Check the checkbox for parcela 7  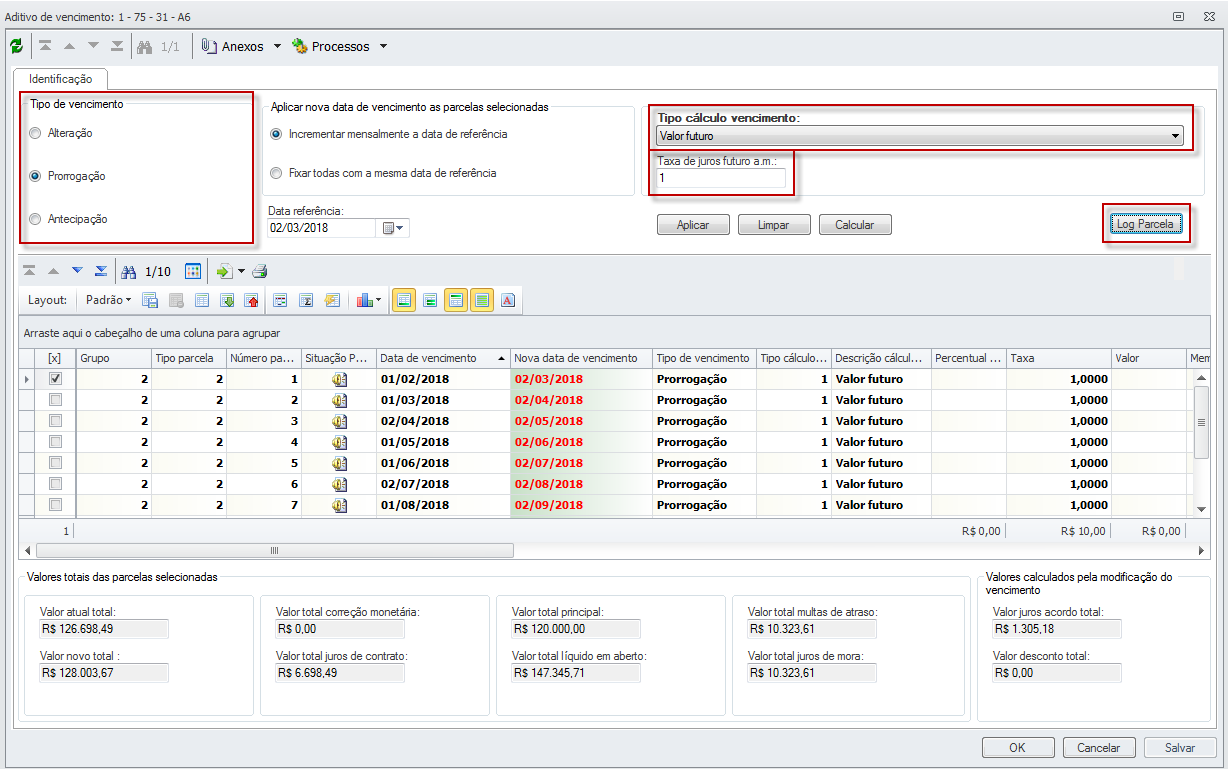pyautogui.click(x=56, y=505)
